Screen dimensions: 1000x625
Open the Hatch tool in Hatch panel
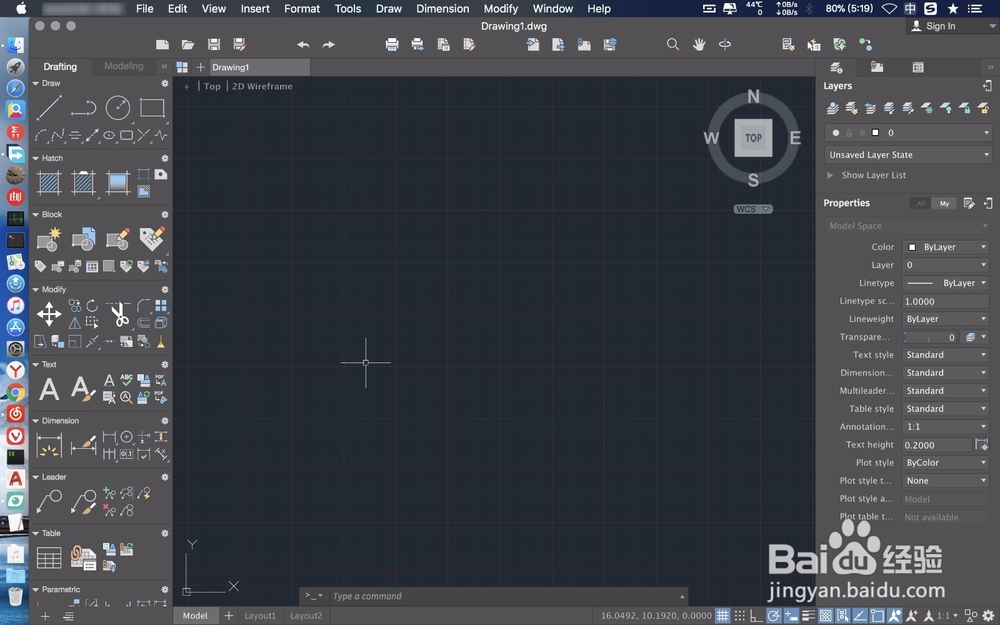48,182
